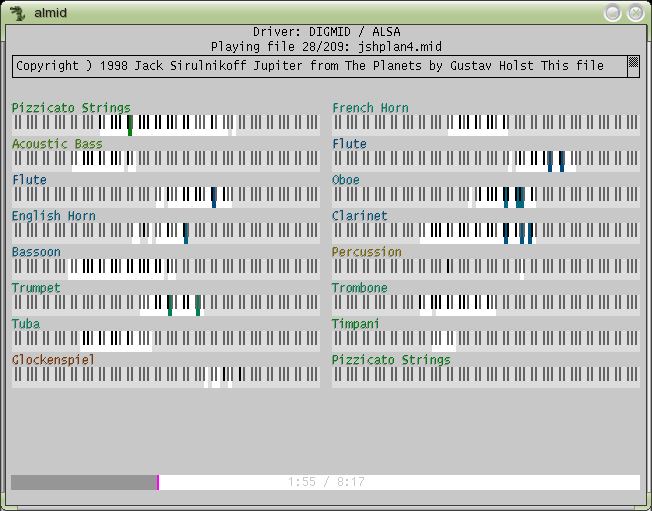Viewport: 652px width, 511px height.
Task: Select the Oboe channel label
Action: (x=346, y=180)
